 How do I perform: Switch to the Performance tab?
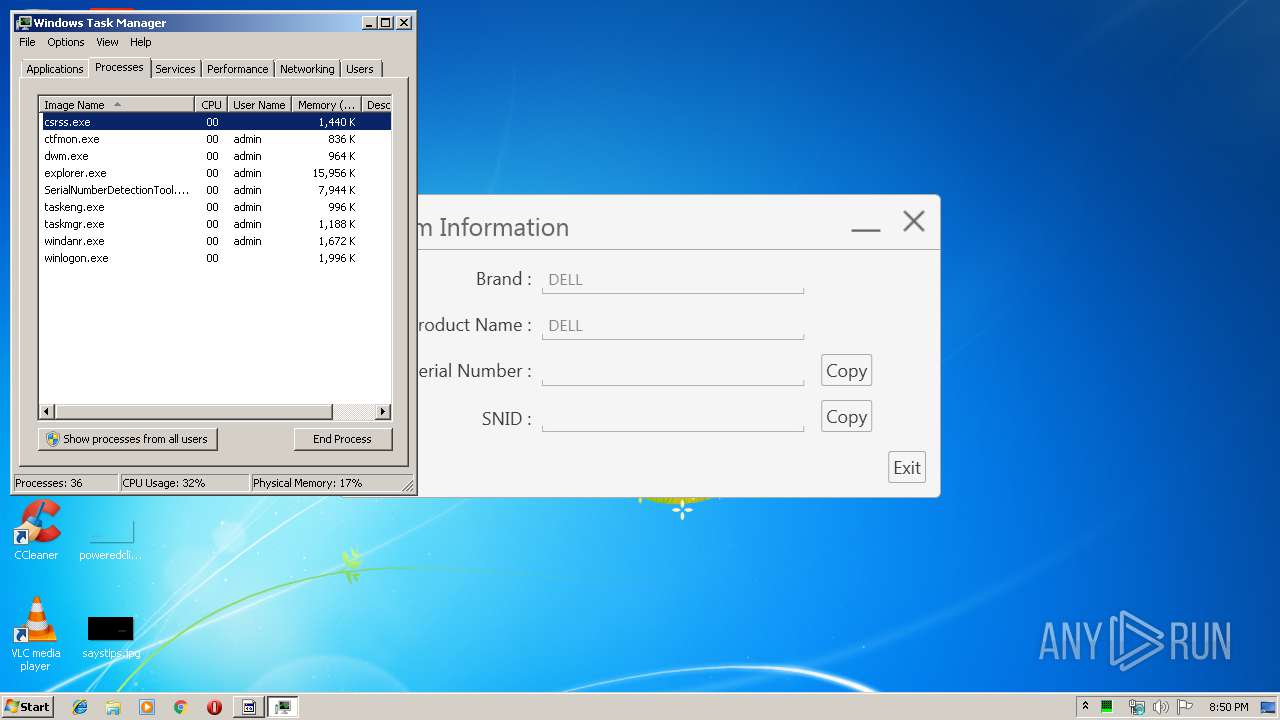(238, 69)
